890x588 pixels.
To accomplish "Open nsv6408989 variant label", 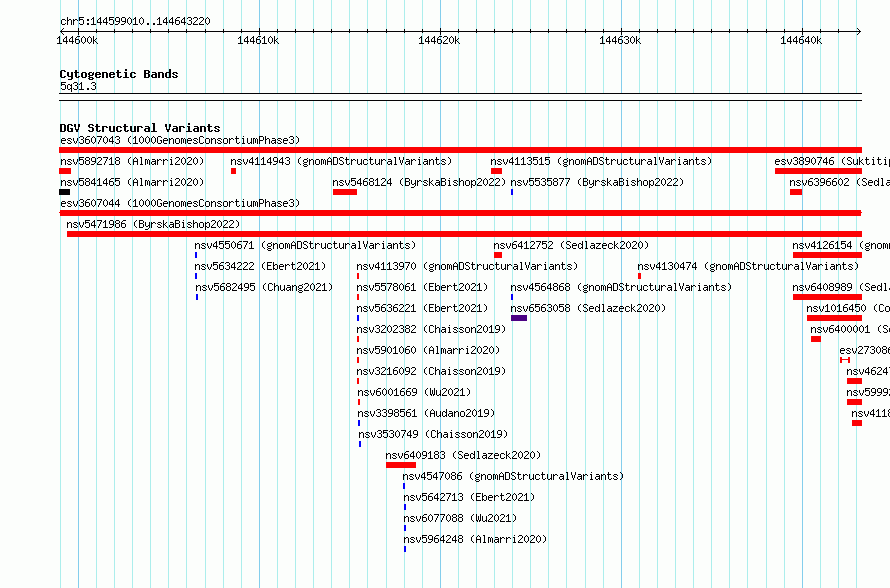I will pyautogui.click(x=841, y=287).
